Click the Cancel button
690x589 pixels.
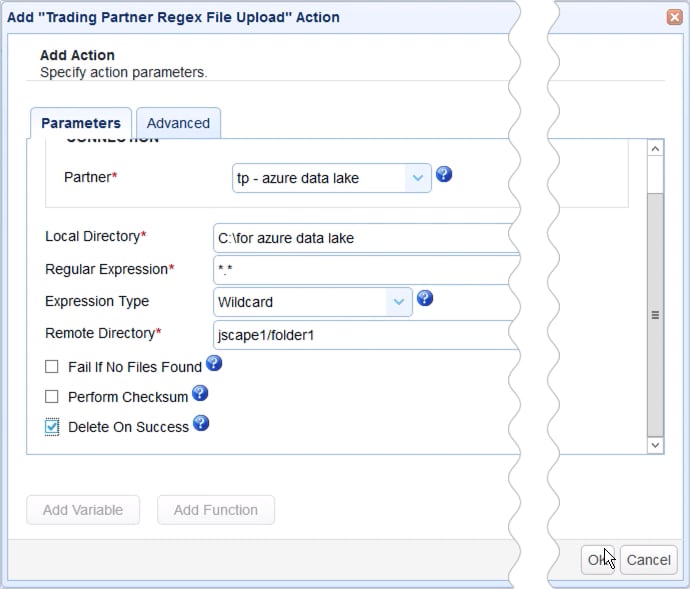[649, 560]
